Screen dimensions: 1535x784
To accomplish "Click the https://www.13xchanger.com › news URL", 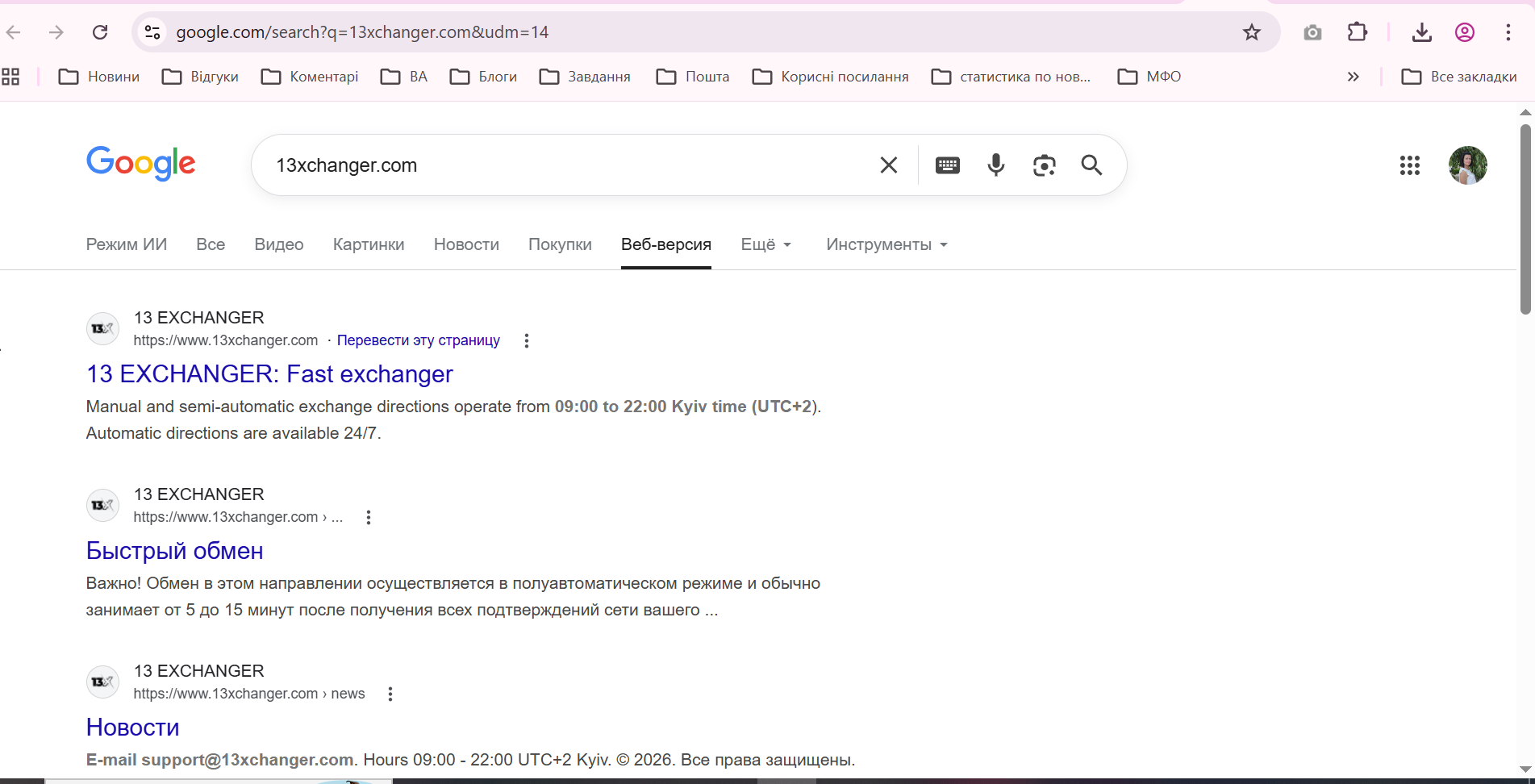I will (249, 694).
